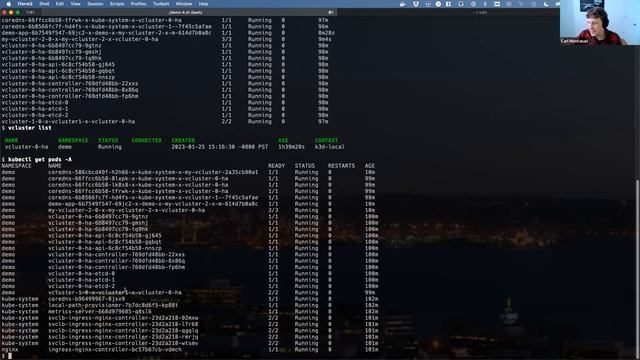Click the '1h39m20s' age value
This screenshot has height=360, width=640.
click(x=291, y=147)
